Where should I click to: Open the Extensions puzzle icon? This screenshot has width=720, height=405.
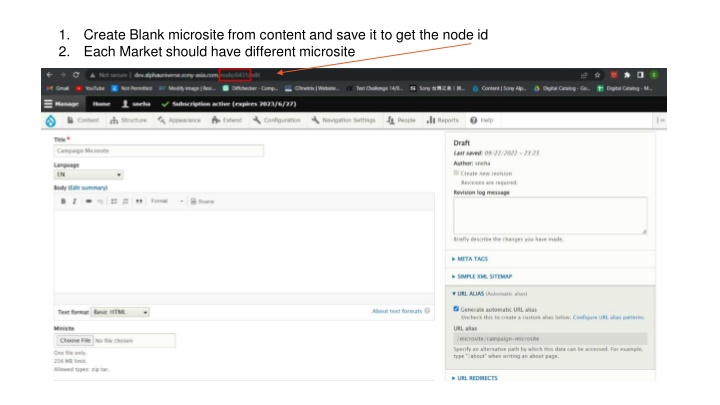point(627,75)
